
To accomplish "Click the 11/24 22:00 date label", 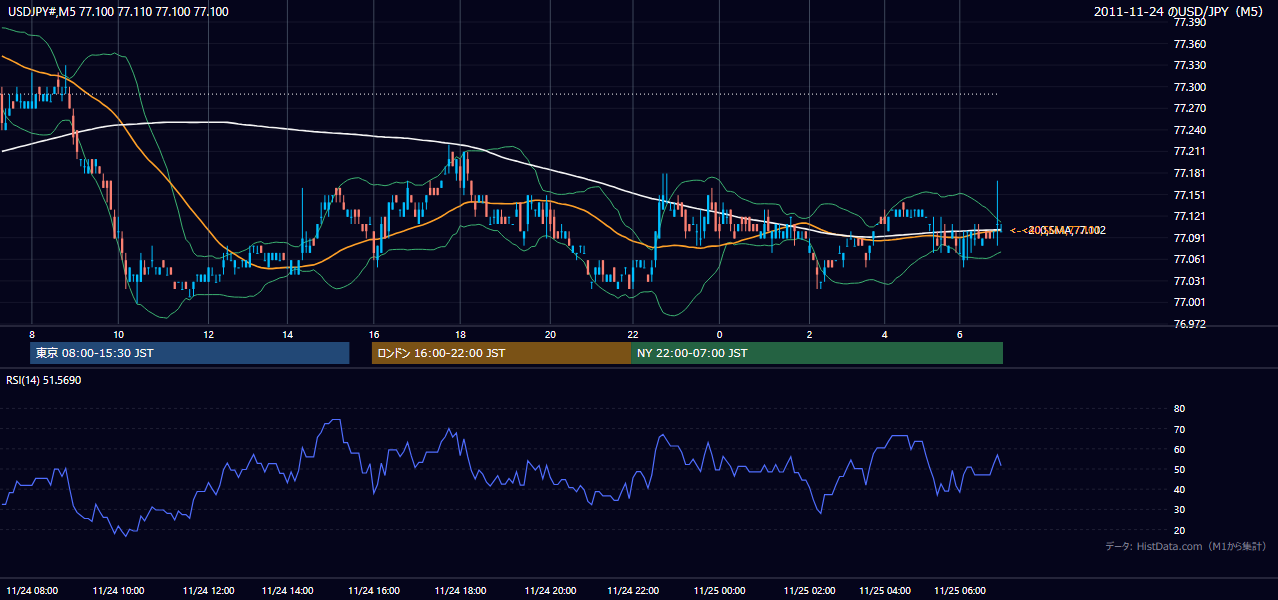I will 634,591.
